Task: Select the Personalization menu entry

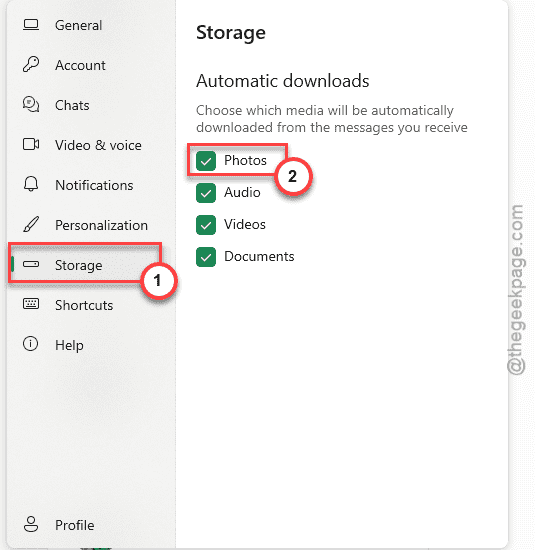Action: coord(101,225)
